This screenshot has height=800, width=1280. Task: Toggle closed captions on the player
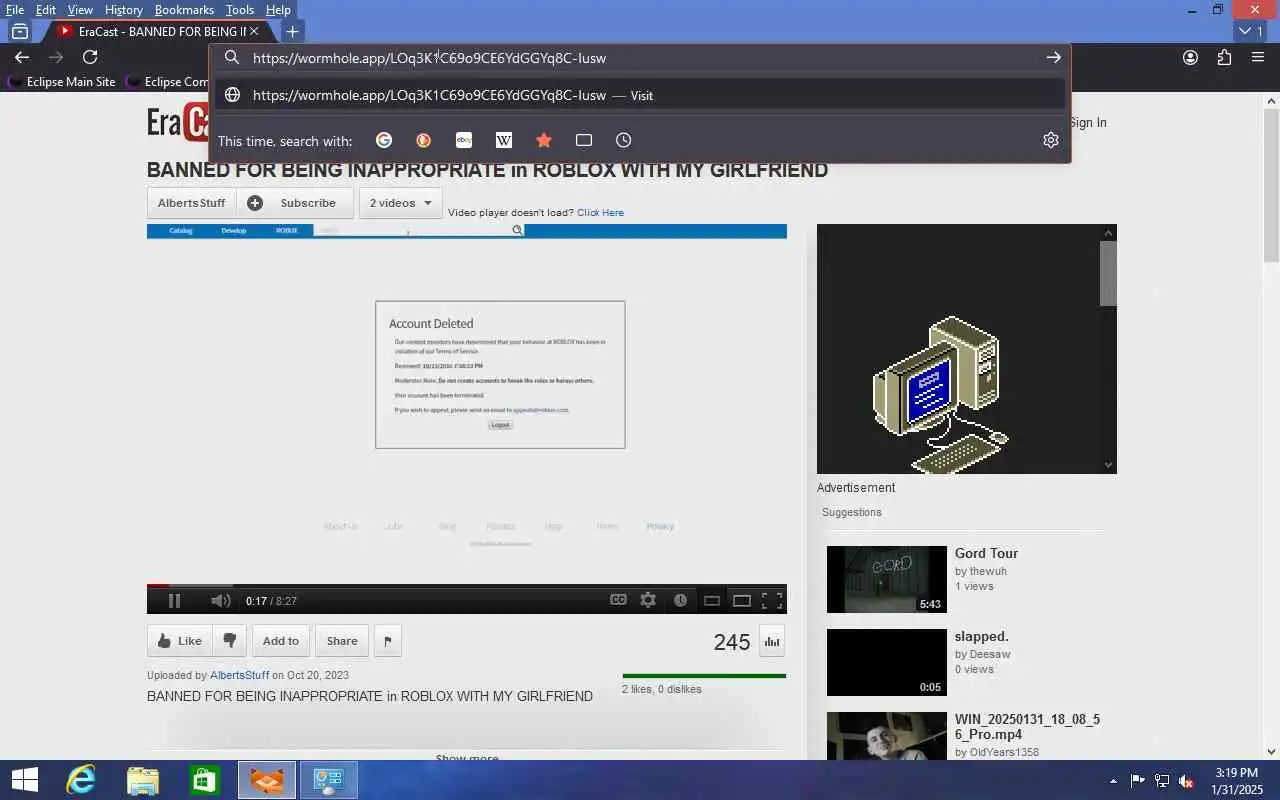tap(618, 600)
